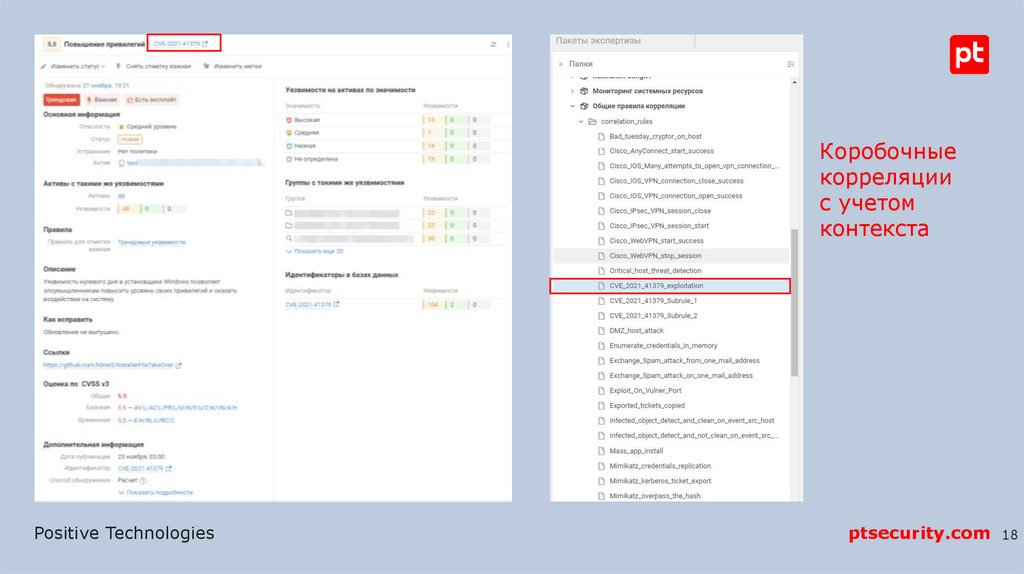
Task: Click the 'Не определена' significance icon
Action: (289, 159)
